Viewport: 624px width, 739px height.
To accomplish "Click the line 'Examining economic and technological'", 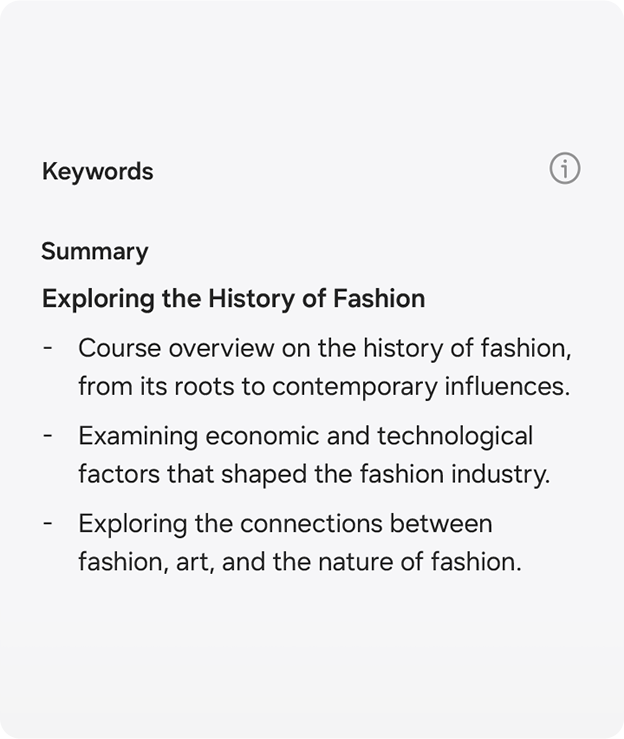I will (305, 436).
